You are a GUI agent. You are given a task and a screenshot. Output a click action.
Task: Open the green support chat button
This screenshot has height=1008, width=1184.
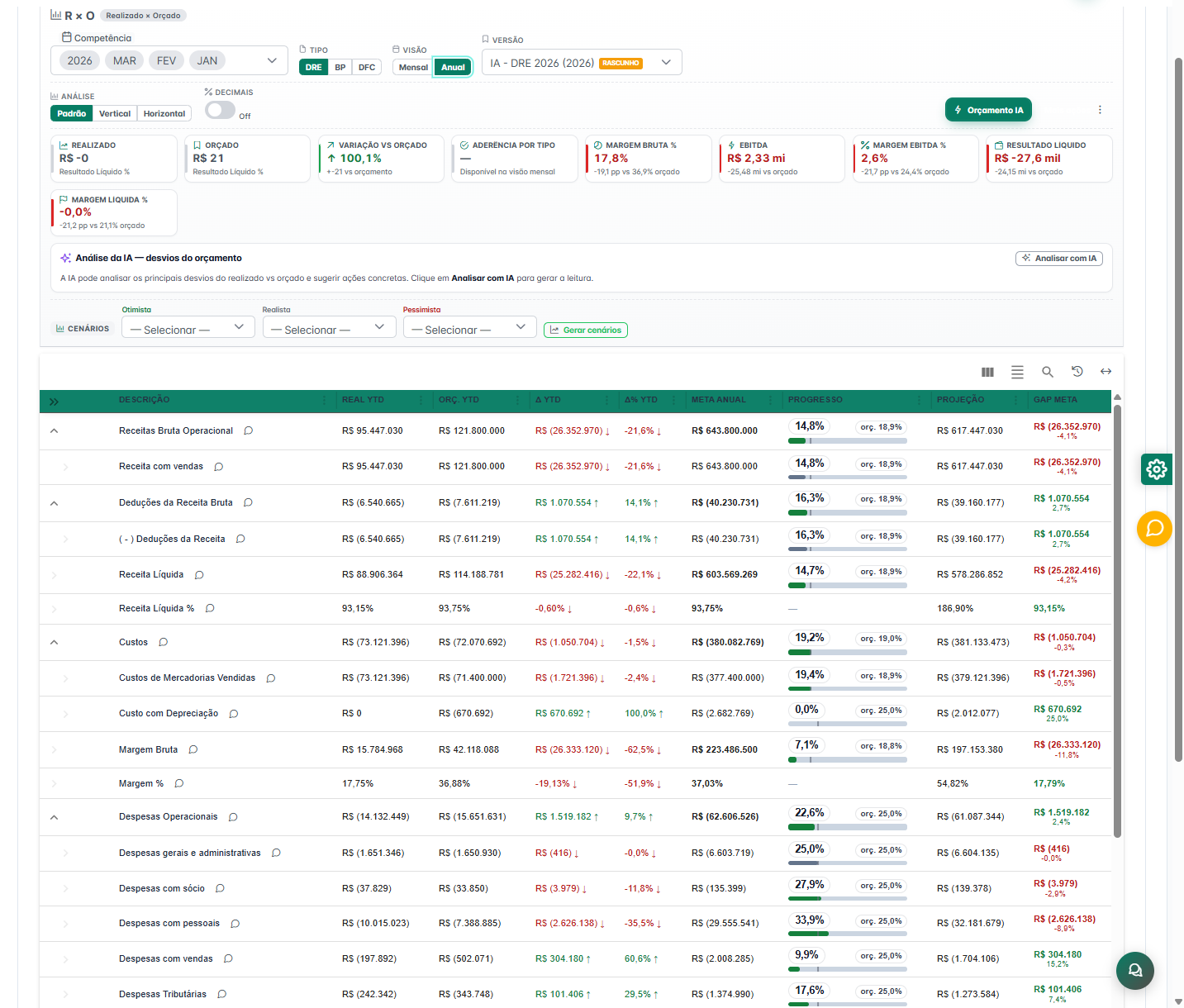(x=1134, y=970)
